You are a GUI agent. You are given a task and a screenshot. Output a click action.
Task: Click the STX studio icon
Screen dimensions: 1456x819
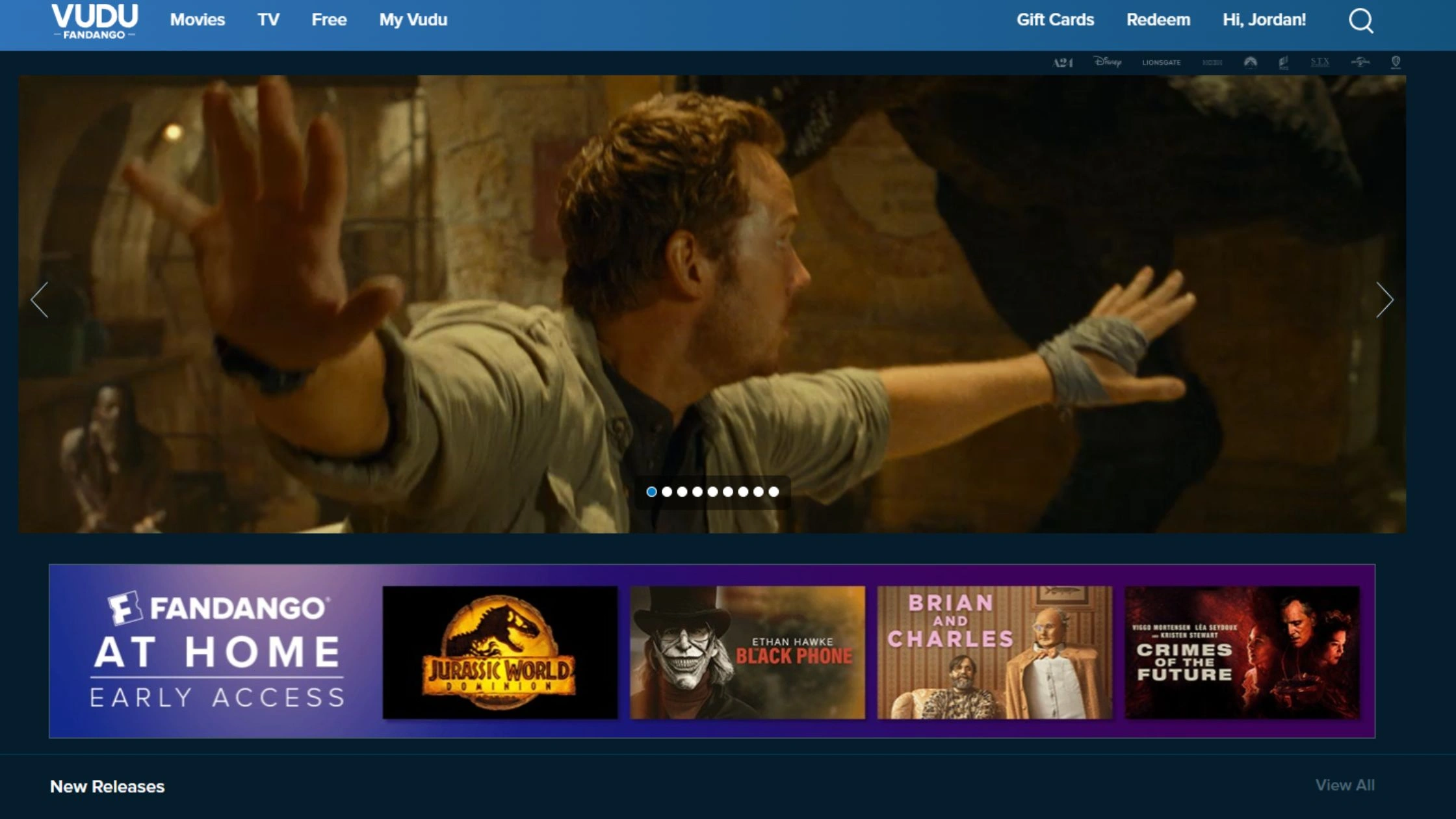[x=1320, y=62]
